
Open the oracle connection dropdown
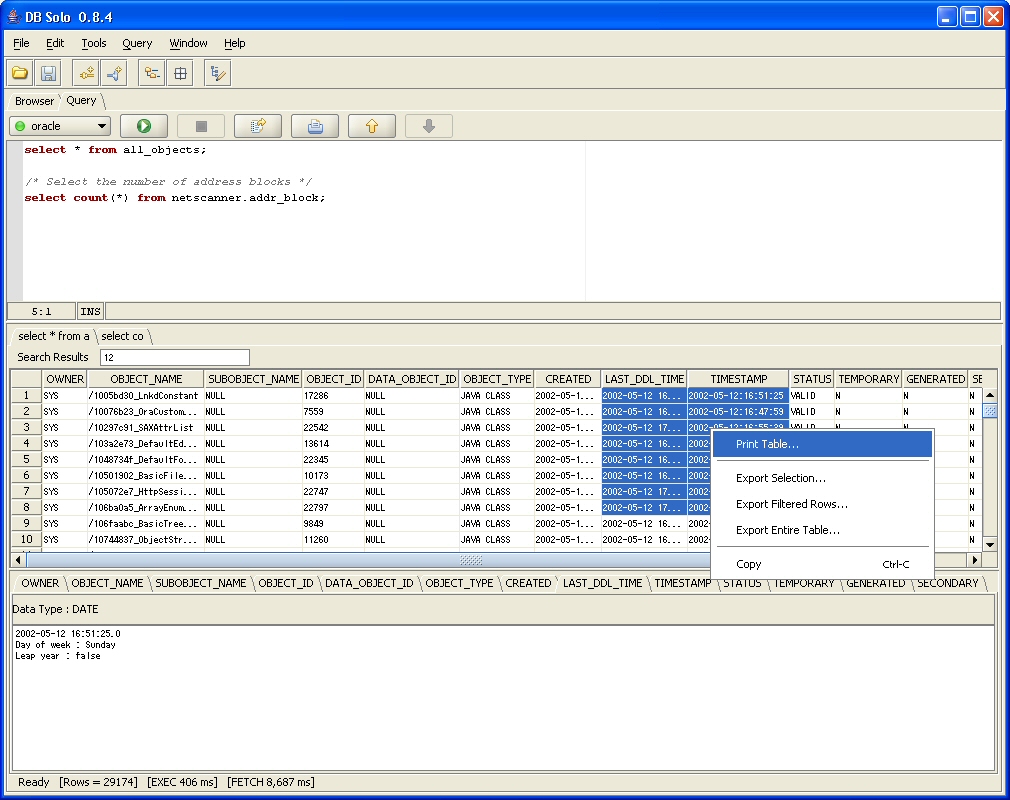[x=60, y=126]
